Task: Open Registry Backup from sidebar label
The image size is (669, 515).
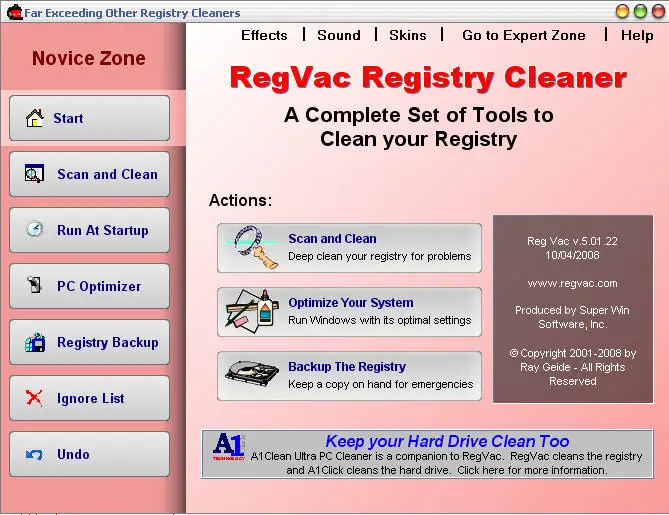Action: point(108,342)
